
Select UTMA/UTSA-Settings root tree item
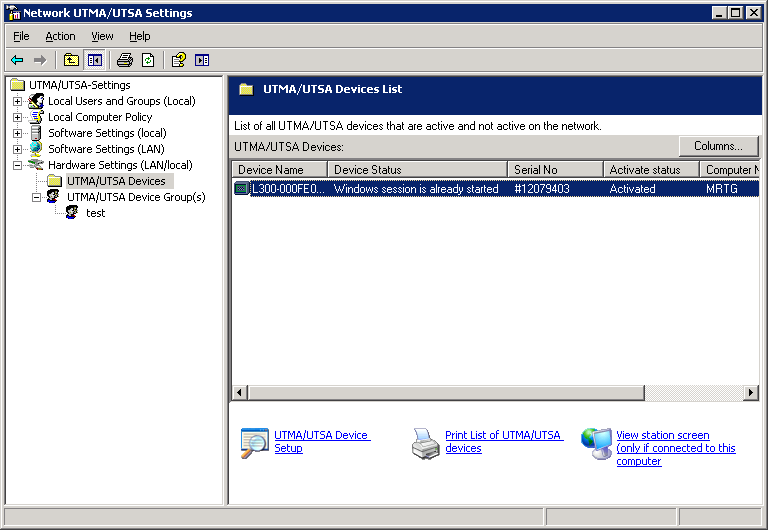point(79,85)
